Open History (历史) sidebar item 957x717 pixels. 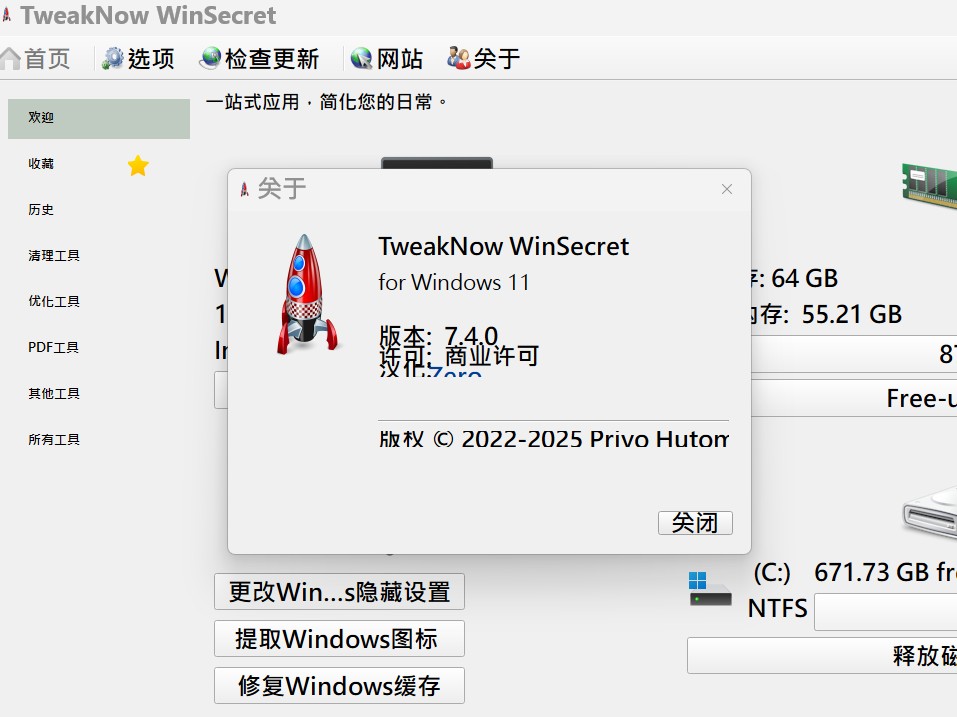[42, 210]
